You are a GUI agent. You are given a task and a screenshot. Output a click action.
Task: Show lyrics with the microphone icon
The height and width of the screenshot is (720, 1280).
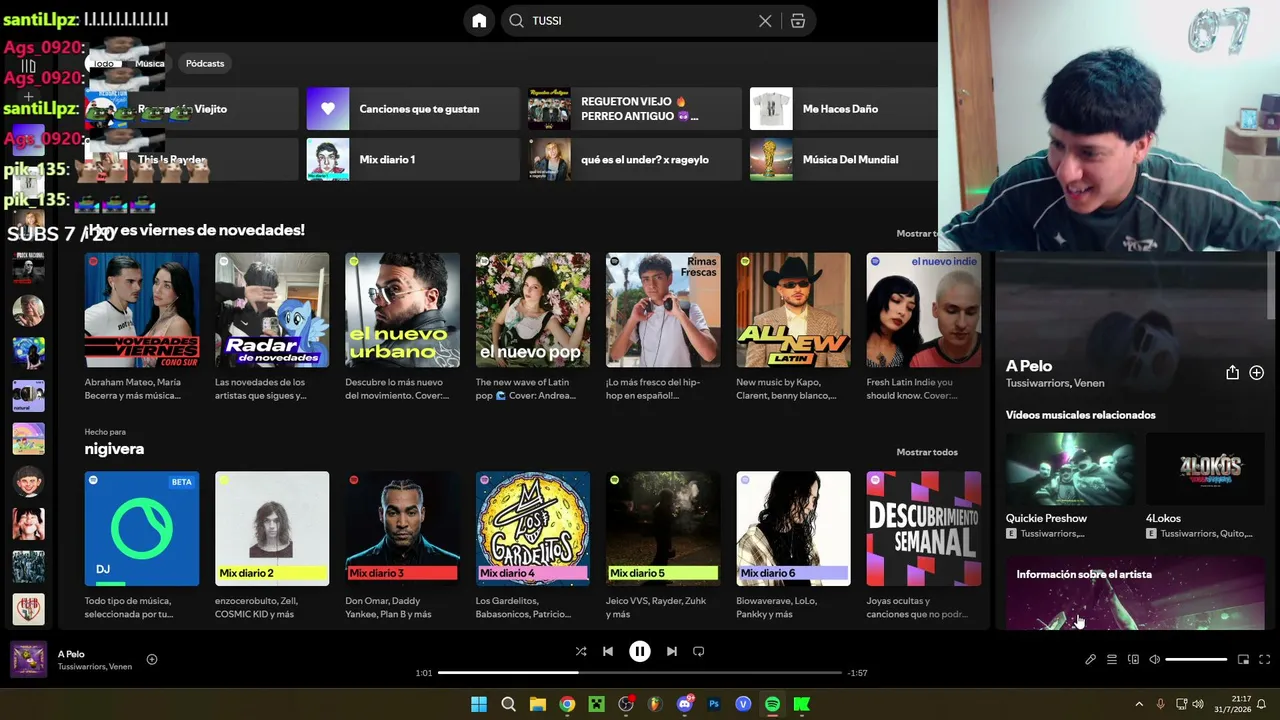coord(1091,660)
